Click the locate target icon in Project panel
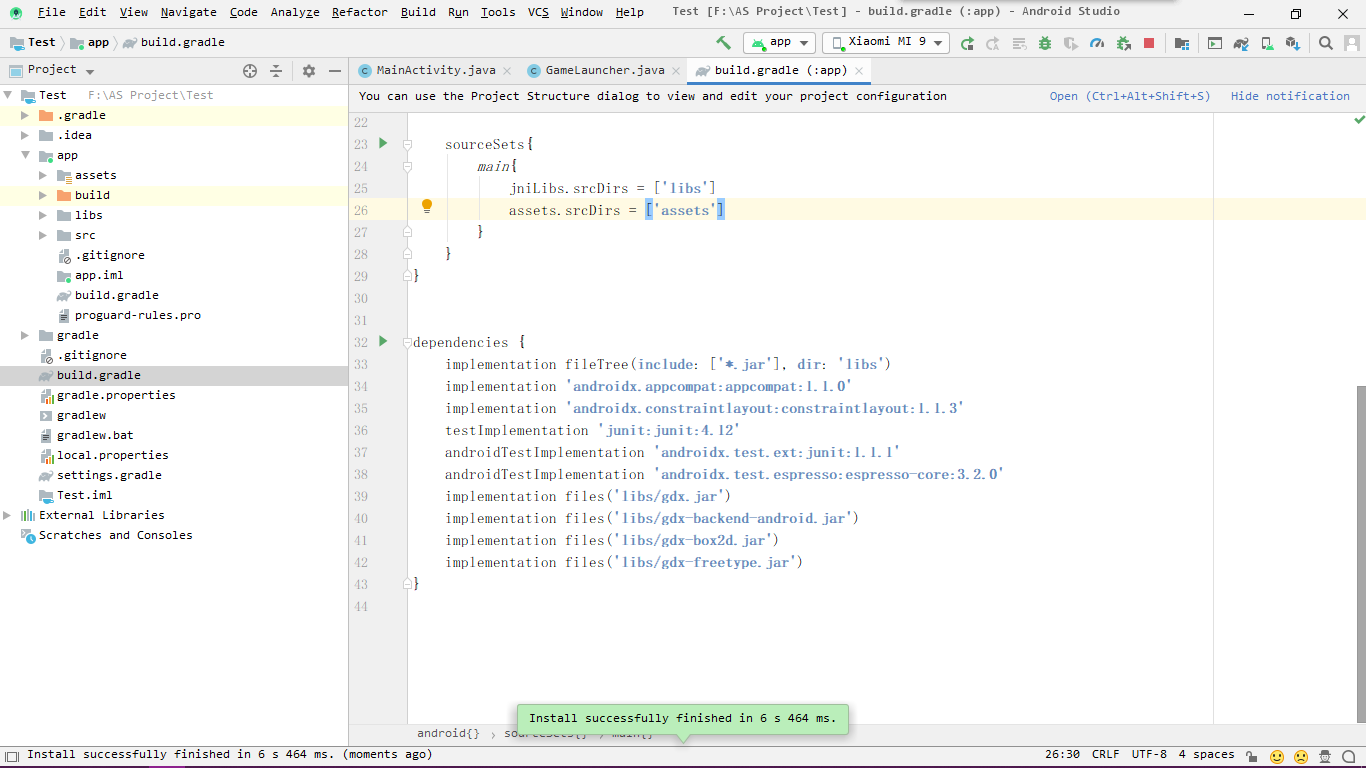Image resolution: width=1366 pixels, height=768 pixels. click(x=250, y=71)
